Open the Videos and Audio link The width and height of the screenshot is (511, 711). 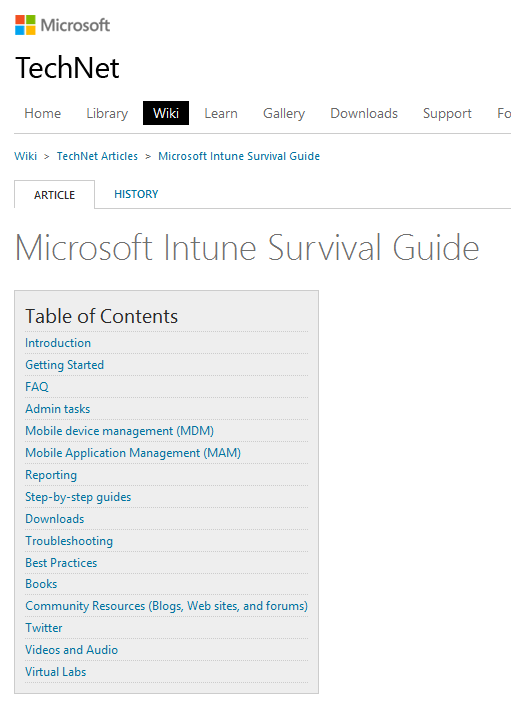[x=72, y=650]
